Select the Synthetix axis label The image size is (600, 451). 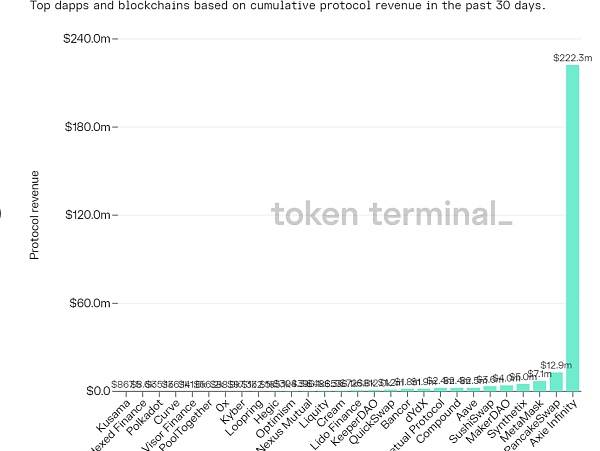tap(507, 418)
